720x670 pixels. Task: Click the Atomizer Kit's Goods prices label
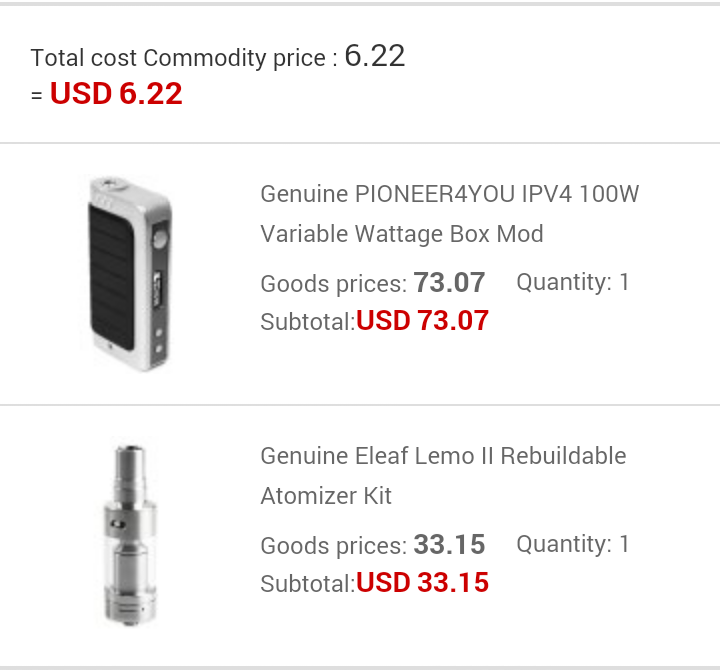click(333, 546)
